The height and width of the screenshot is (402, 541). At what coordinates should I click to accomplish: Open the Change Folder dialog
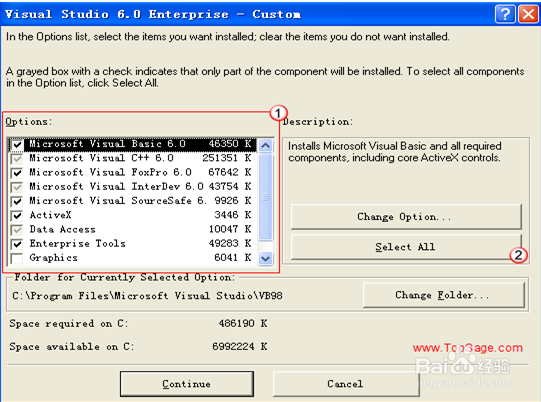[x=444, y=295]
